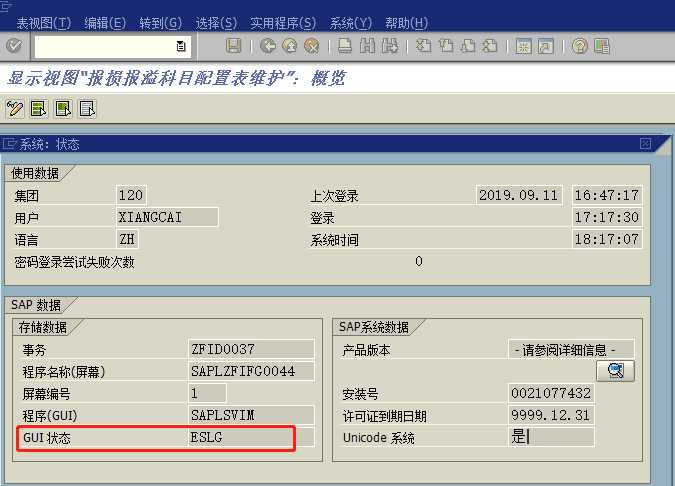675x486 pixels.
Task: Click the orange Cancel icon
Action: tap(311, 46)
